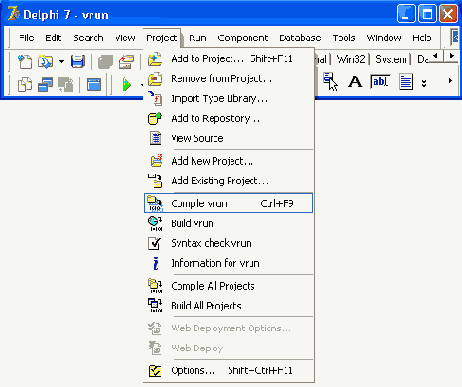462x387 pixels.
Task: Choose Import Type Library menu entry
Action: [x=229, y=99]
